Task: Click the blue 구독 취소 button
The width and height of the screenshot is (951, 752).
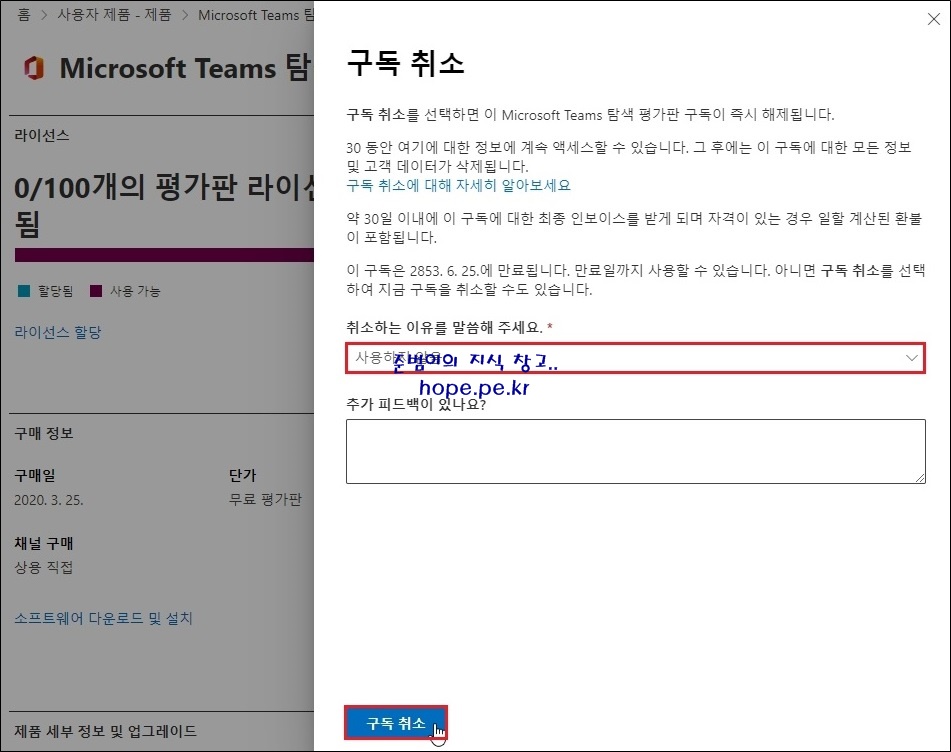Action: click(x=395, y=723)
